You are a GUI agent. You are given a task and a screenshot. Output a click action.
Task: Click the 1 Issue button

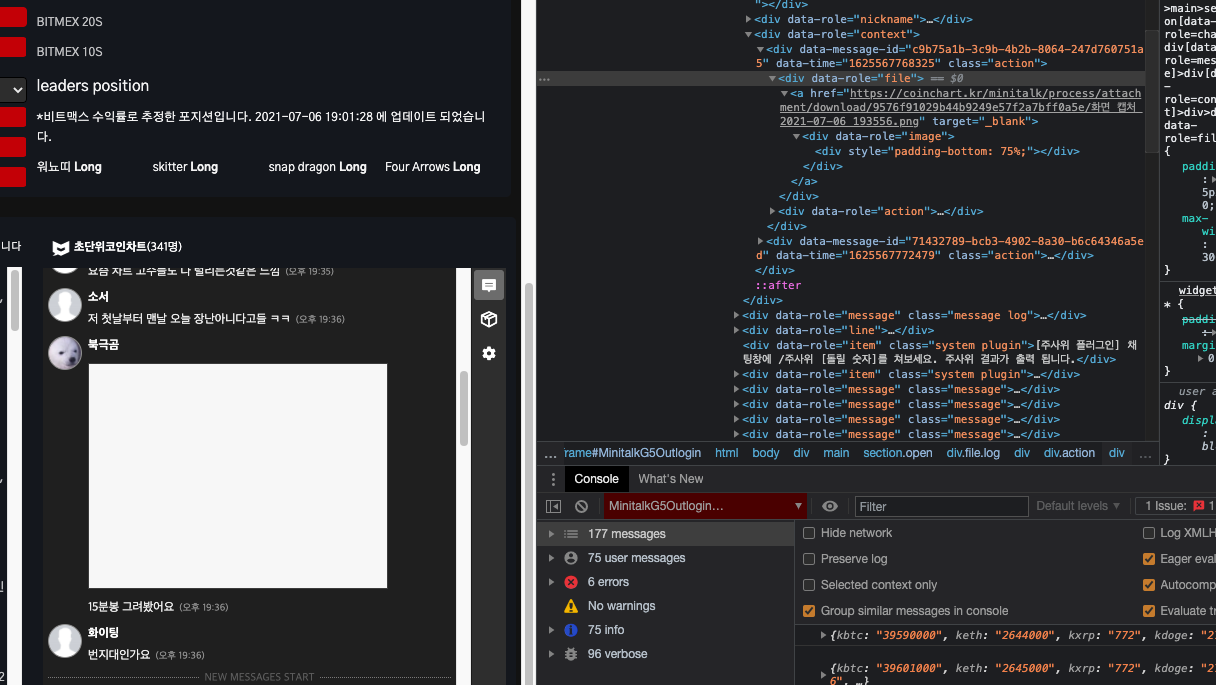pos(1175,506)
